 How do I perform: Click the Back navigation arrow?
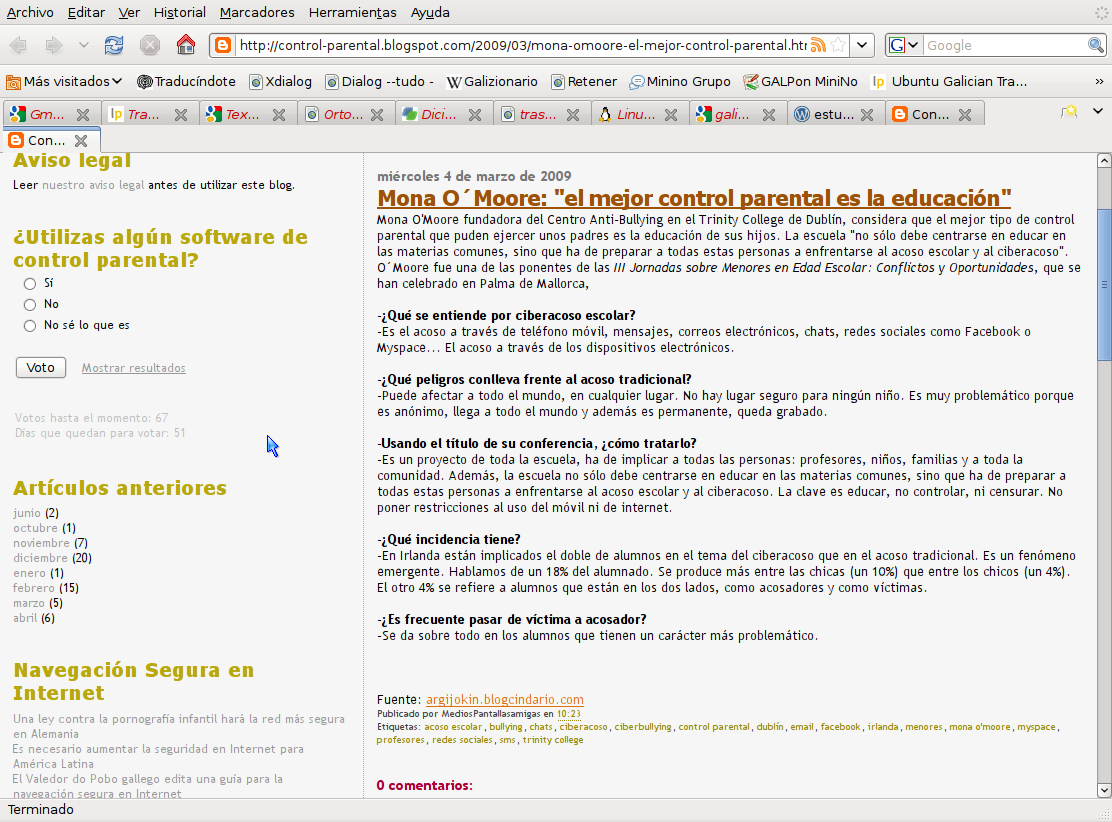pos(18,45)
